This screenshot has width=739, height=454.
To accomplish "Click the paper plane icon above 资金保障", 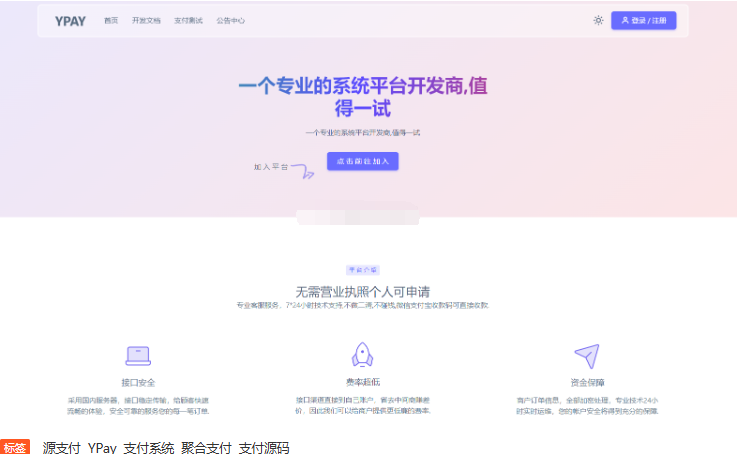I will tap(587, 356).
